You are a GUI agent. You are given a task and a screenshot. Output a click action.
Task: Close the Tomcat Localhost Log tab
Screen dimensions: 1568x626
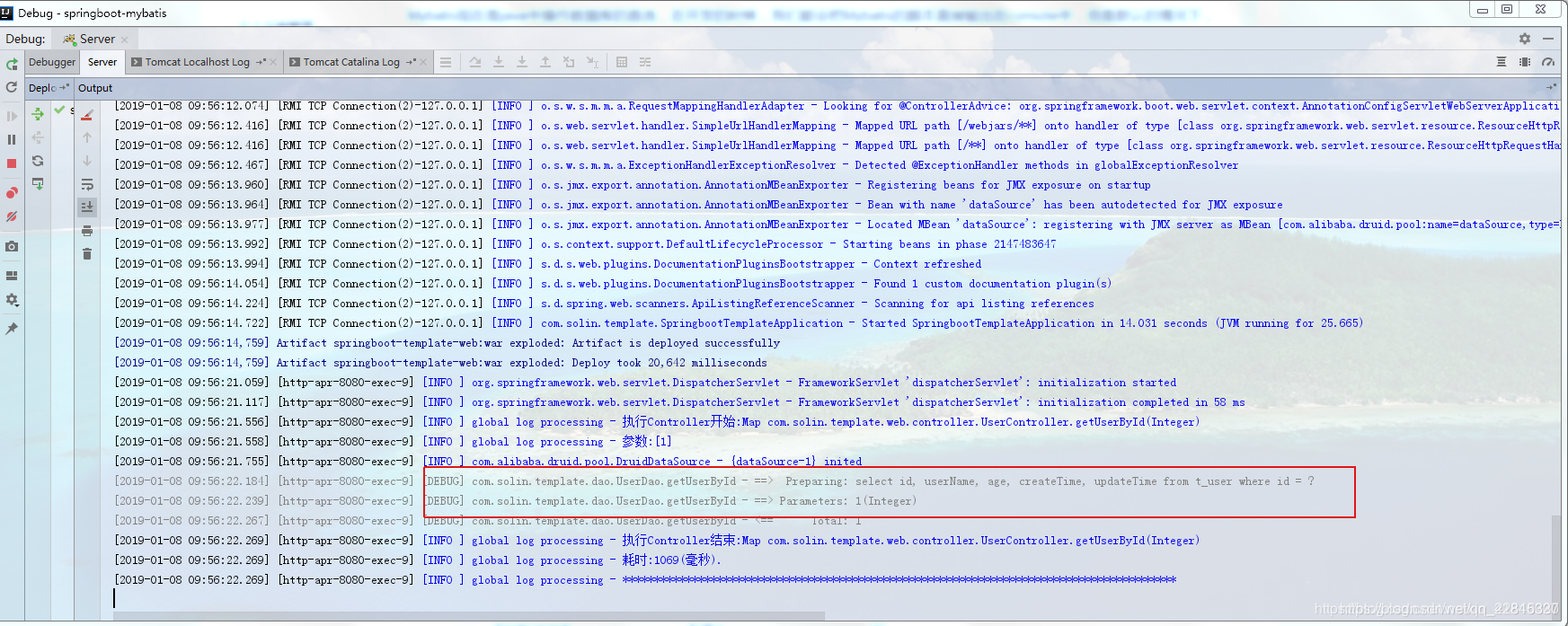click(273, 62)
